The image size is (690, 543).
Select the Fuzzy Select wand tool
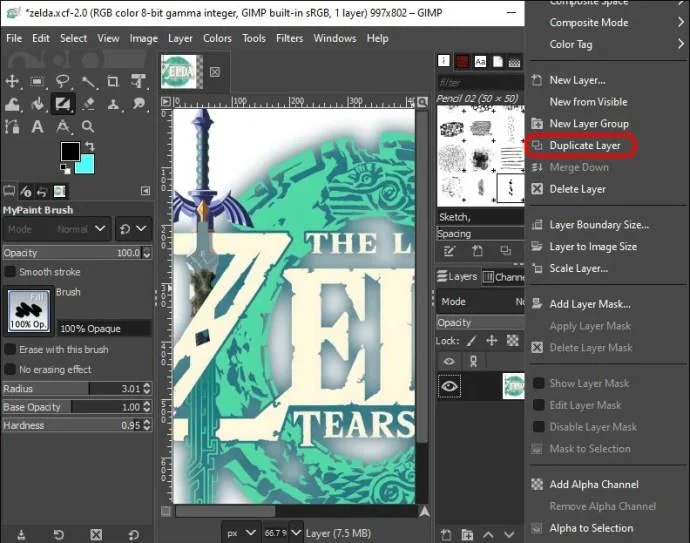88,81
